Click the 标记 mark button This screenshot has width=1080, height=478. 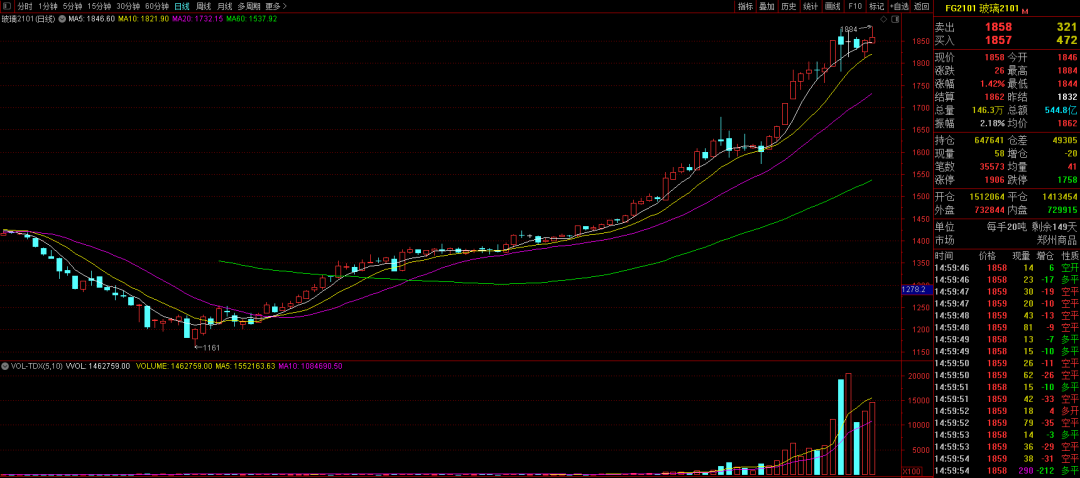tap(877, 6)
